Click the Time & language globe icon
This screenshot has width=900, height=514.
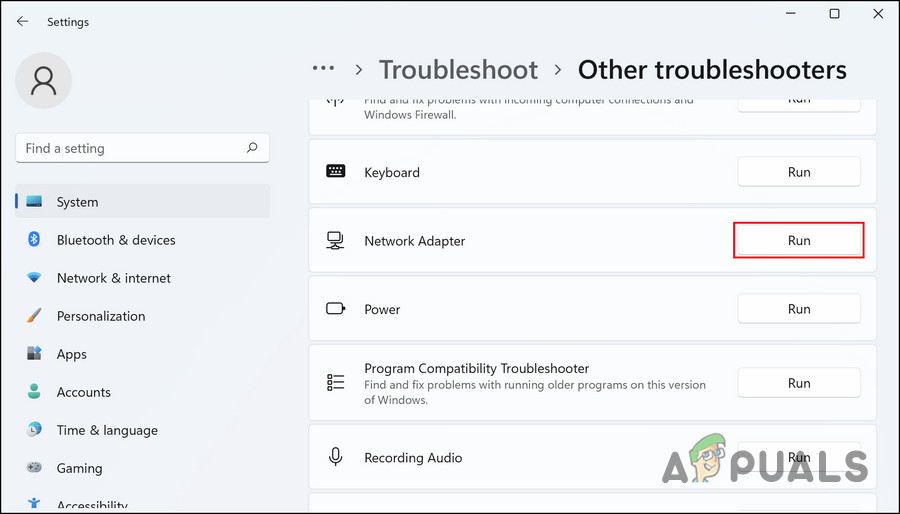pos(34,430)
